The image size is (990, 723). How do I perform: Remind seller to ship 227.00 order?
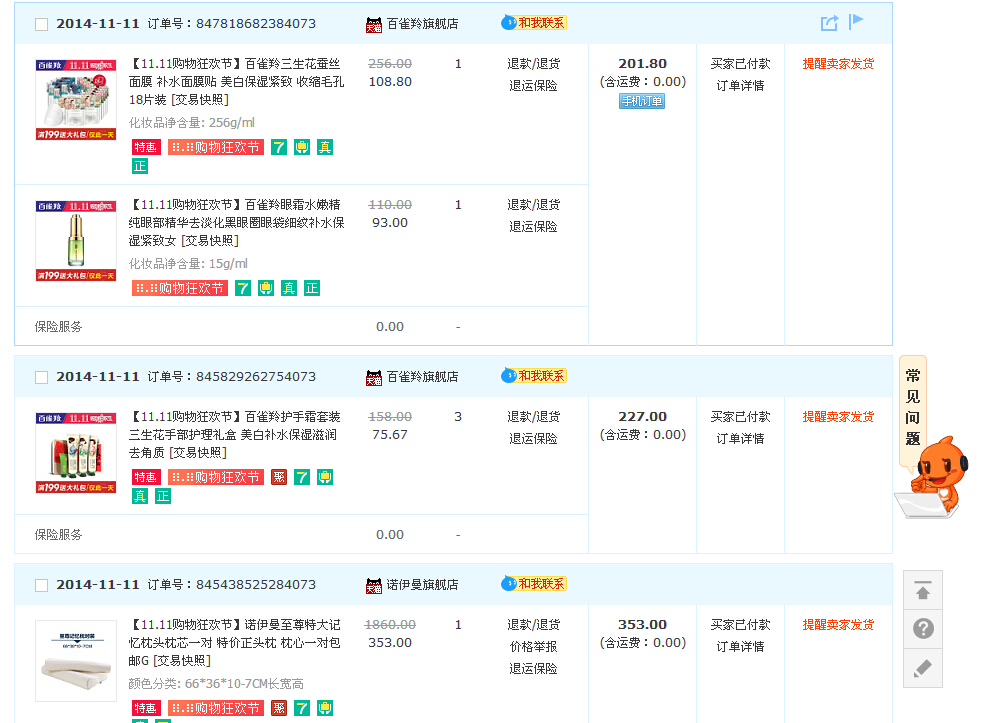click(838, 417)
